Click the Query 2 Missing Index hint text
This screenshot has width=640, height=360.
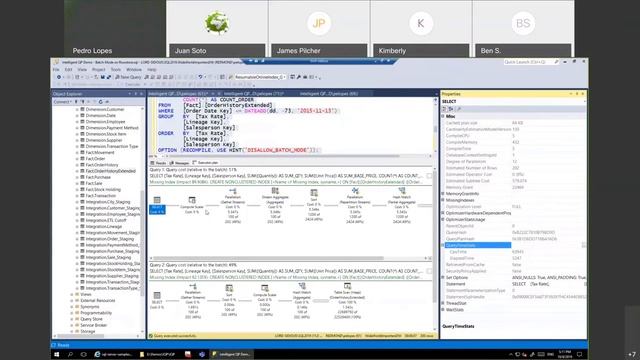coord(286,277)
